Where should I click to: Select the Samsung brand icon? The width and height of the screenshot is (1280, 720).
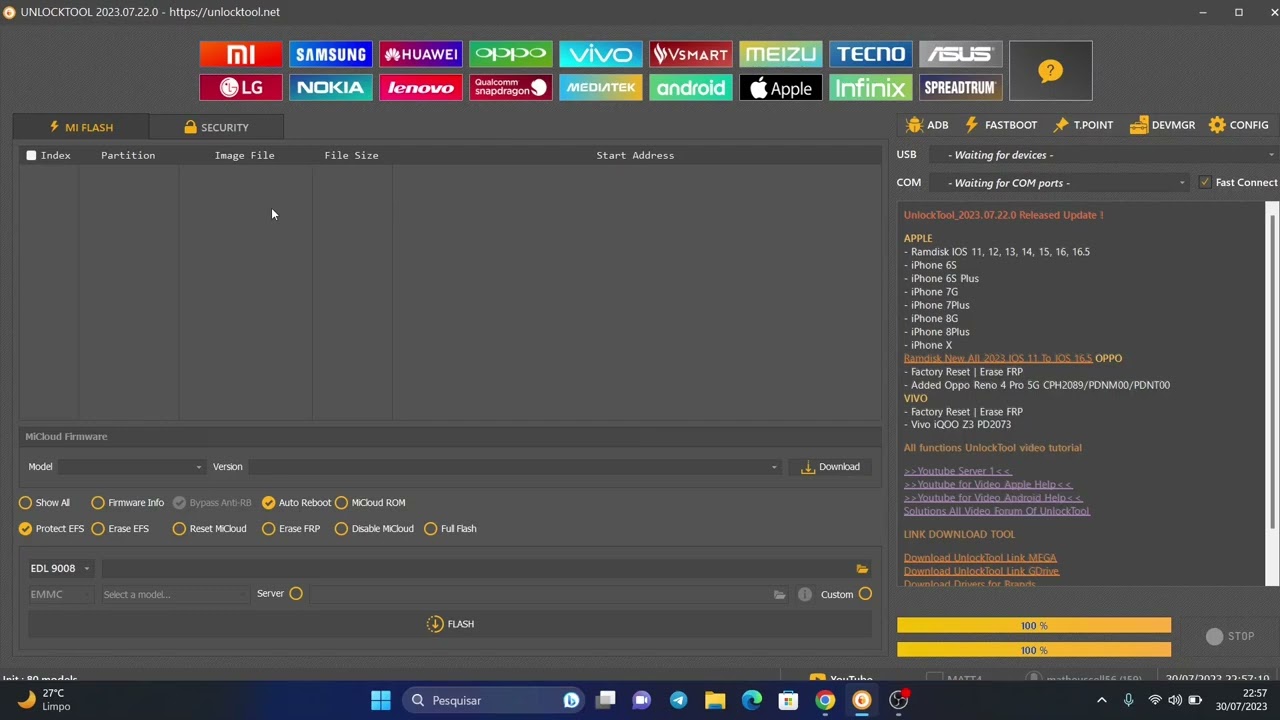pyautogui.click(x=331, y=54)
